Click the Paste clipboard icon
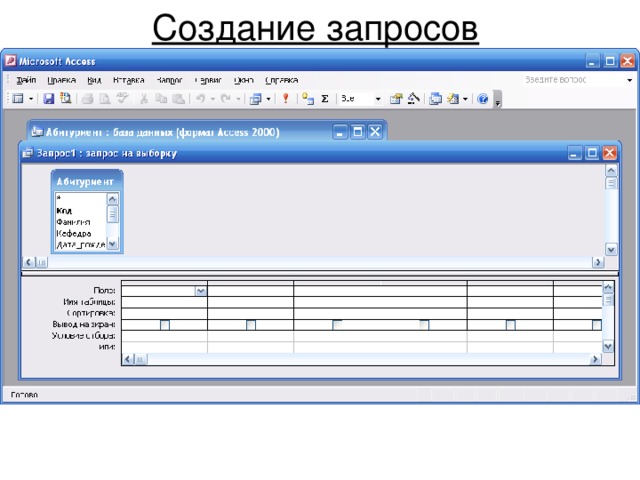The image size is (640, 480). [x=178, y=98]
